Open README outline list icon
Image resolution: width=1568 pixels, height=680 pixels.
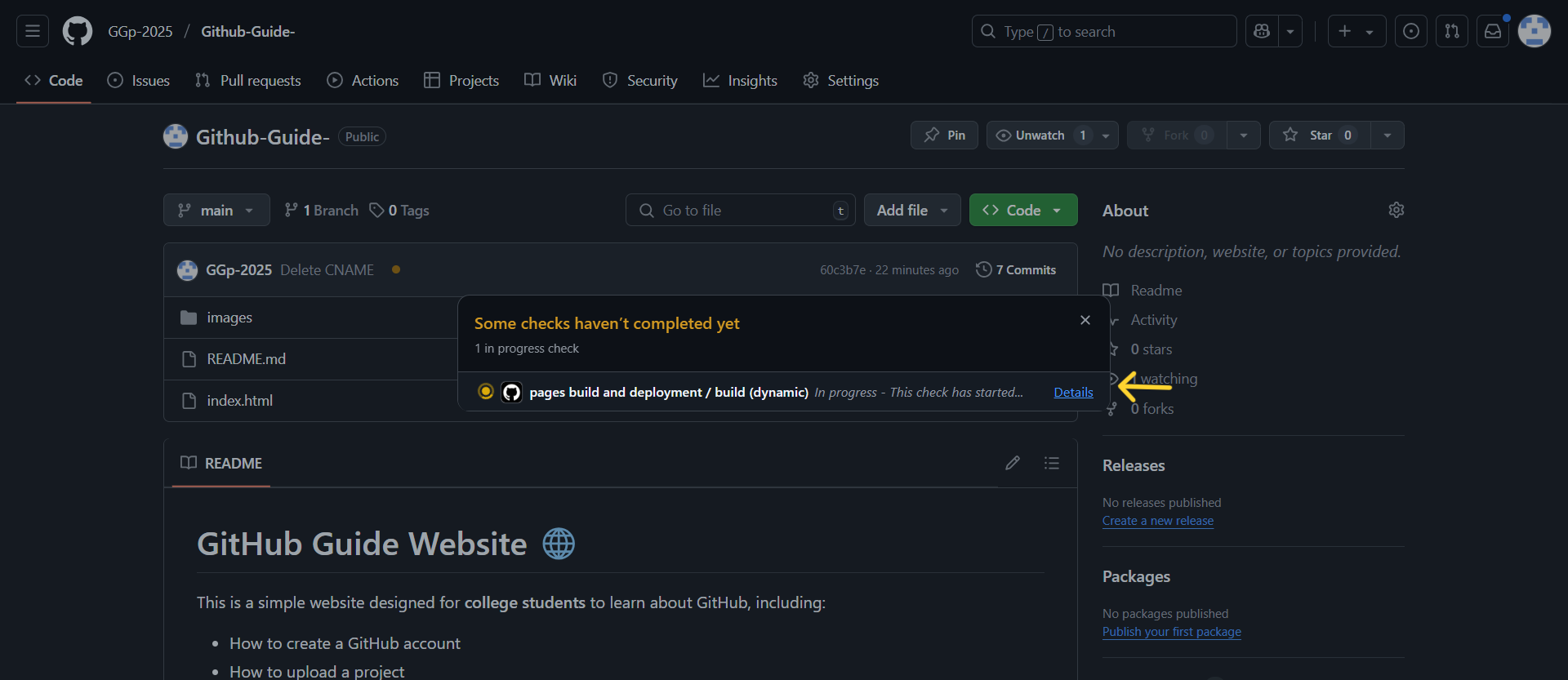coord(1052,463)
